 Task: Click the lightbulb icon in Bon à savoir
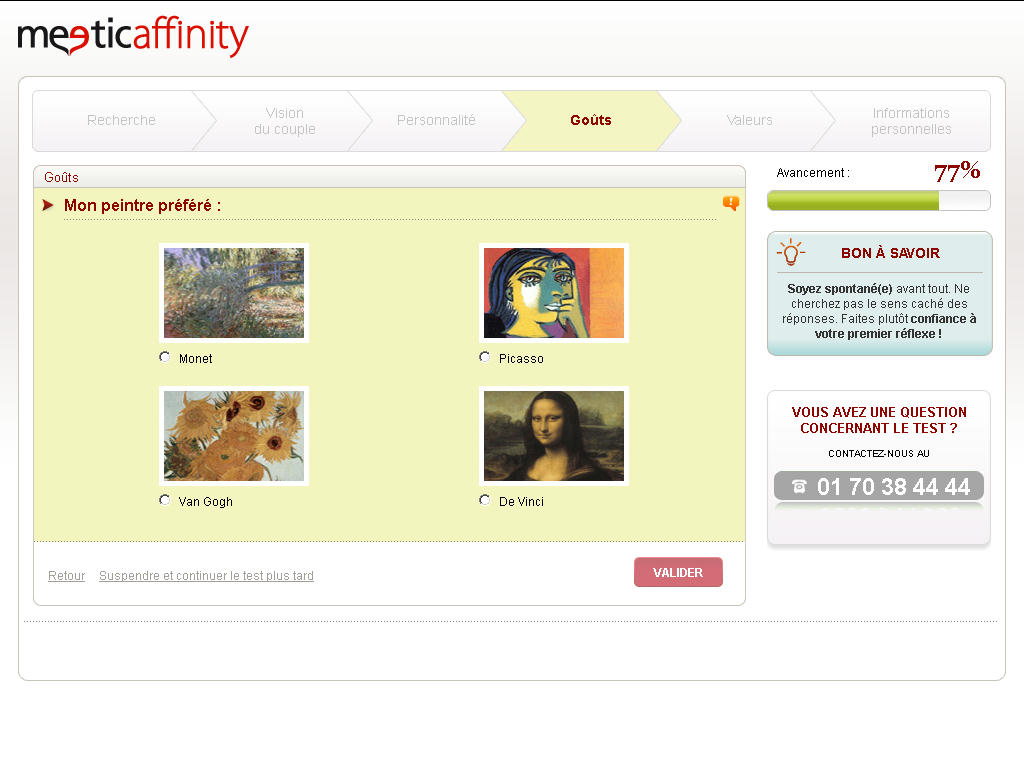pos(791,252)
